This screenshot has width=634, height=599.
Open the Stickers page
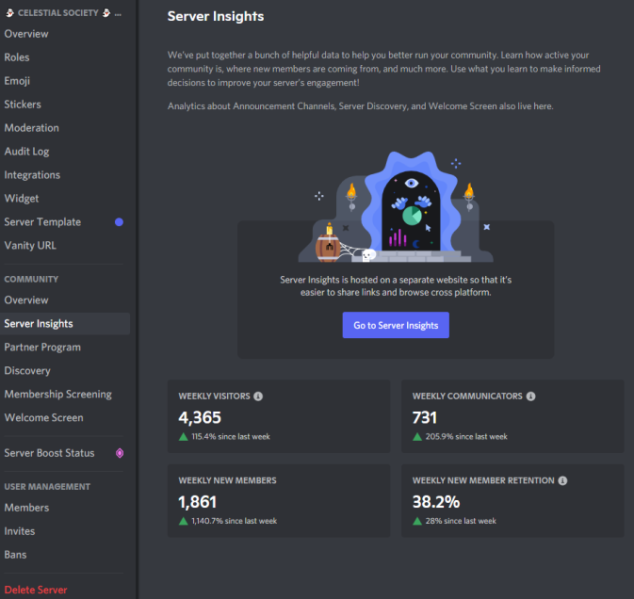point(23,104)
